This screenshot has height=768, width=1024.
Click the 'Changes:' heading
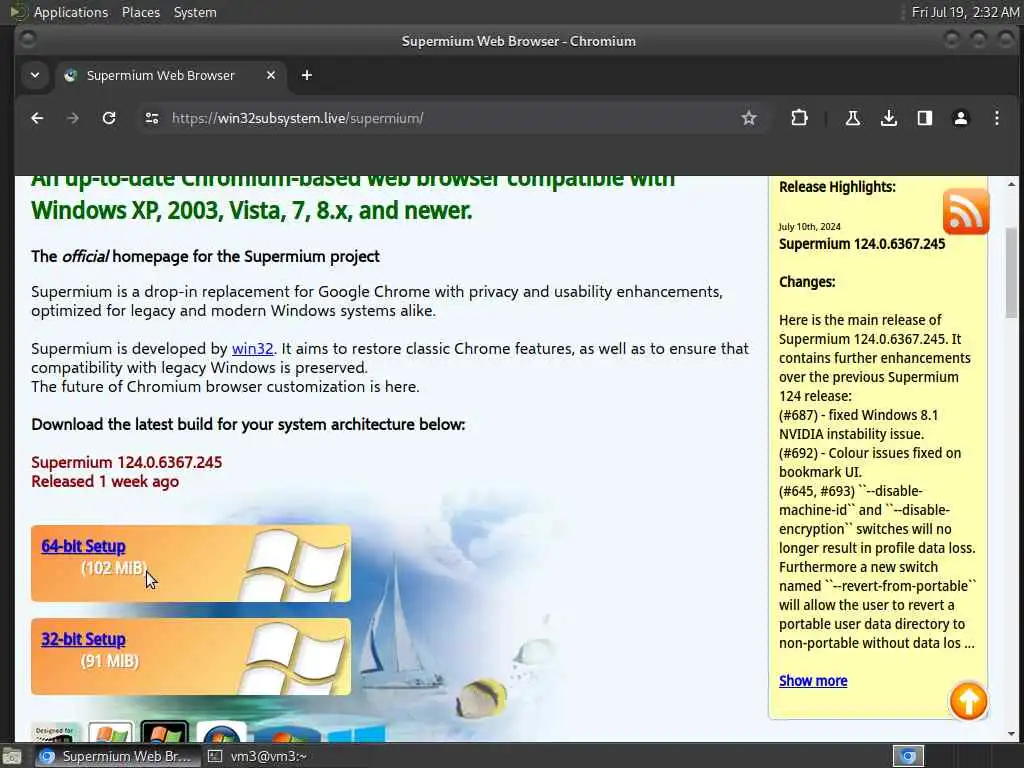tap(807, 282)
